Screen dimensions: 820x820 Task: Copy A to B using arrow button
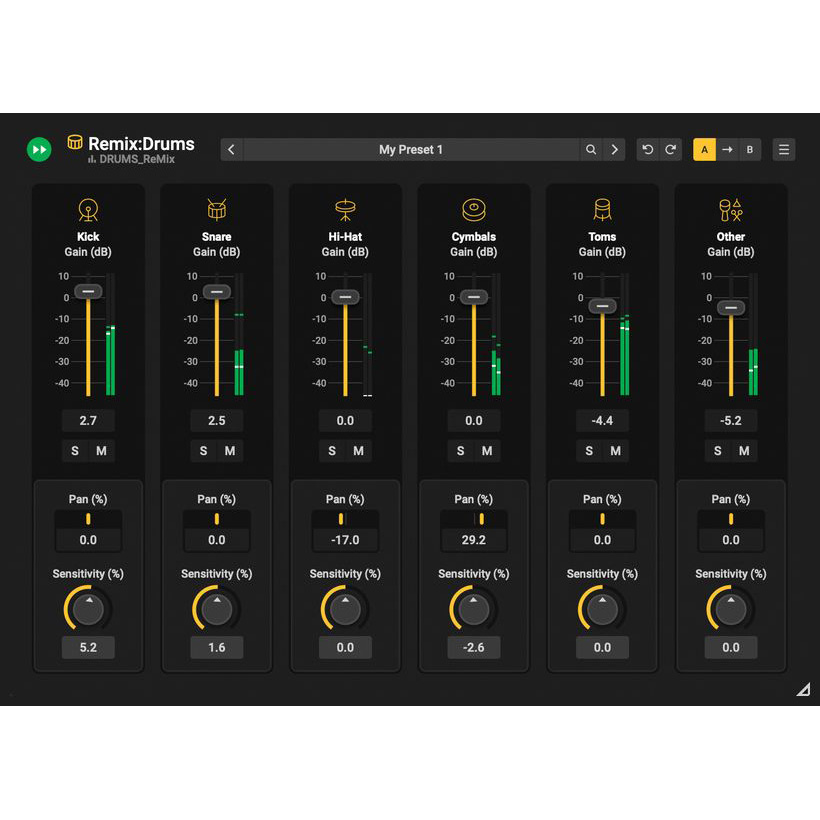(x=727, y=150)
